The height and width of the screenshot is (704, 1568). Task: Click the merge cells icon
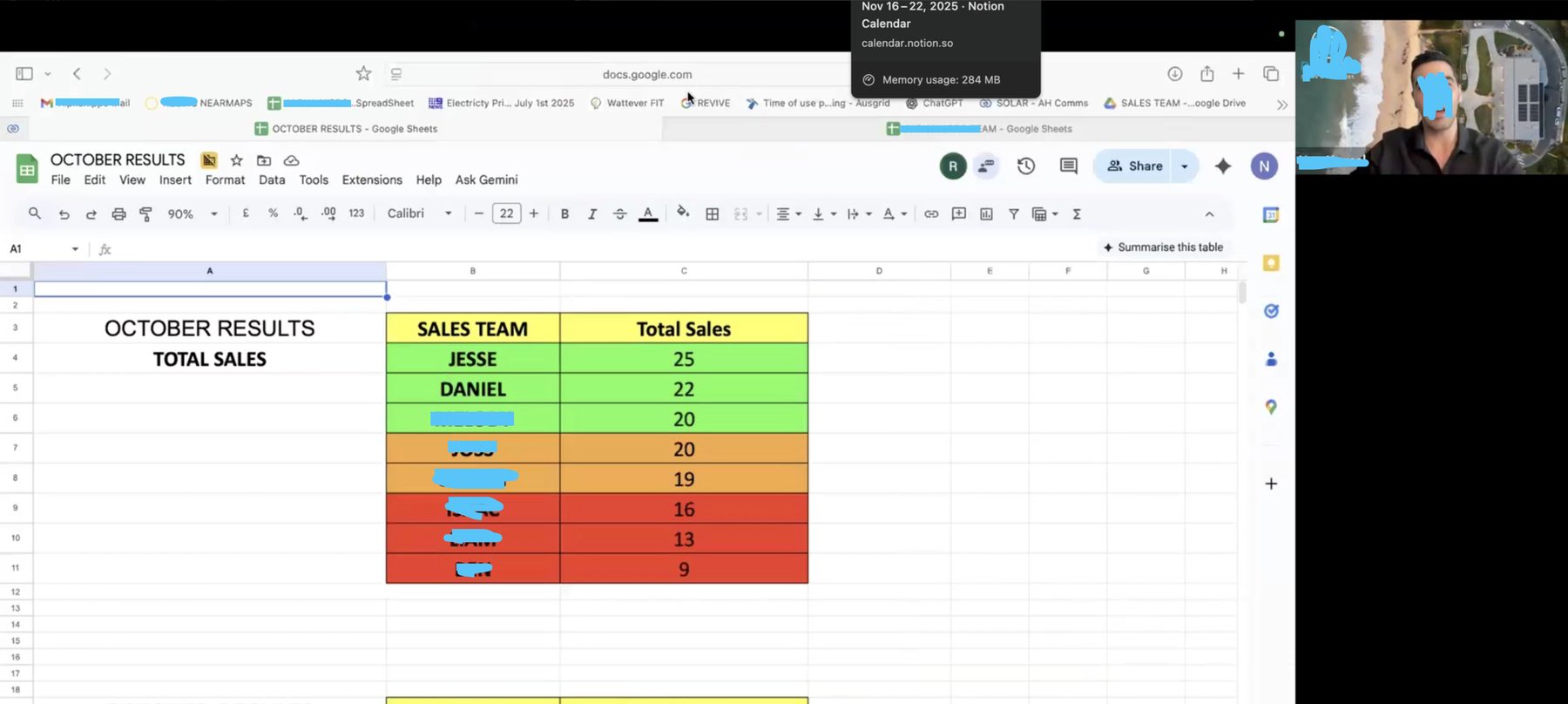(741, 214)
